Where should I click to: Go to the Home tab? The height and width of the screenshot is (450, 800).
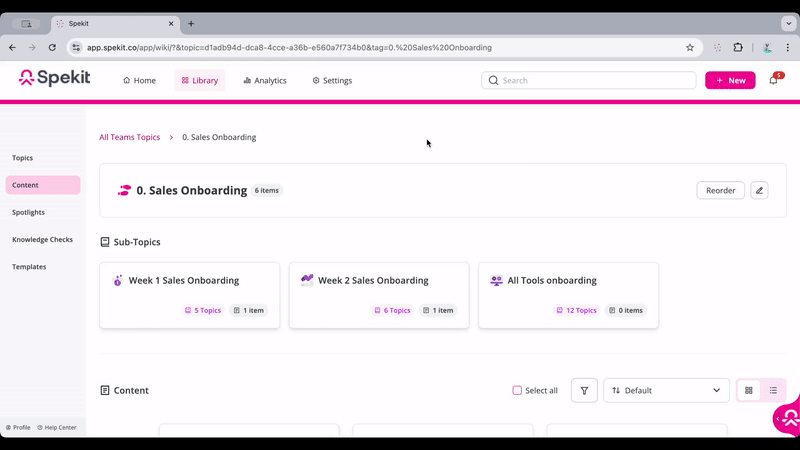(x=139, y=80)
